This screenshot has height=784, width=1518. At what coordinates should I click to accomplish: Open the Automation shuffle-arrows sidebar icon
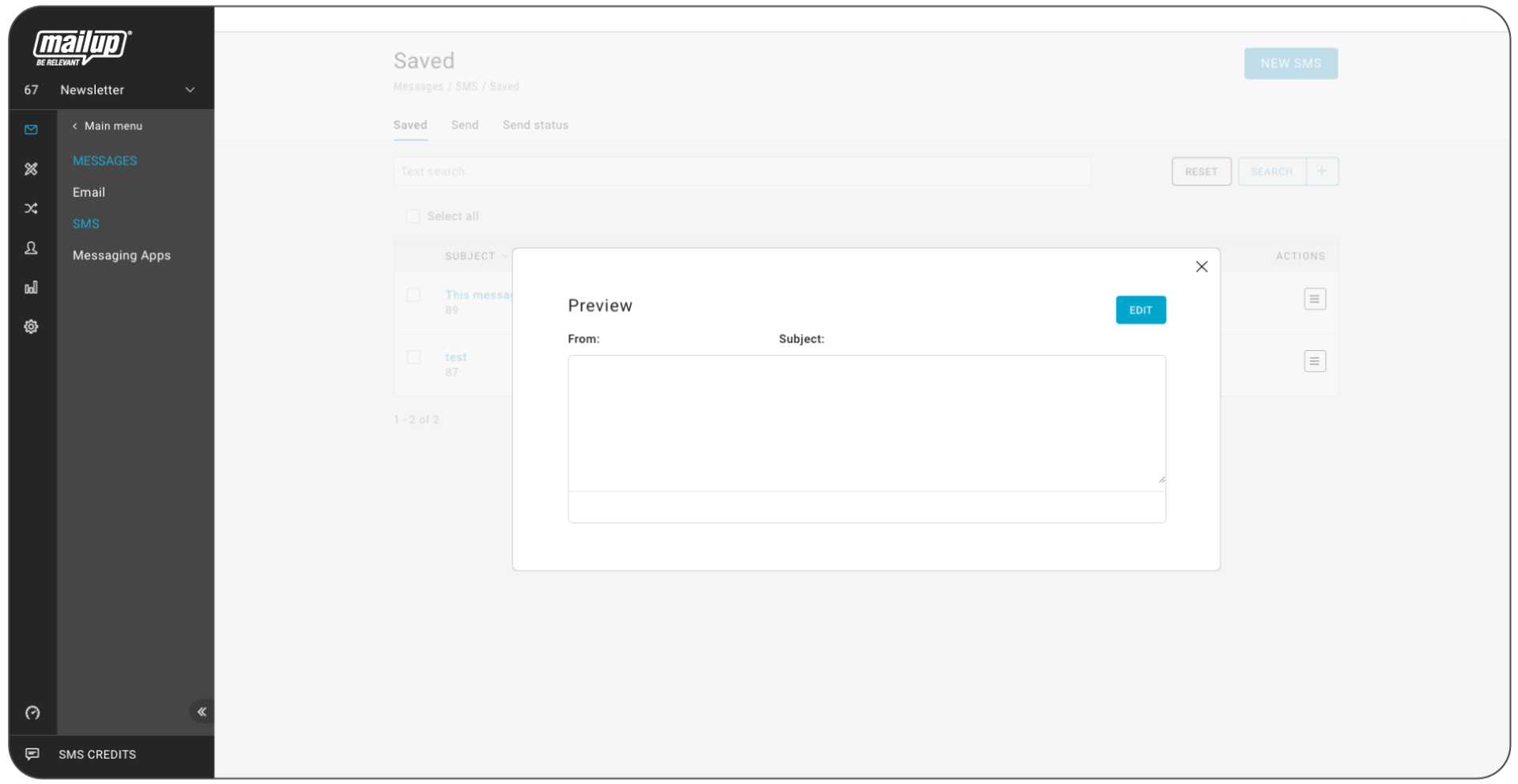(x=31, y=209)
